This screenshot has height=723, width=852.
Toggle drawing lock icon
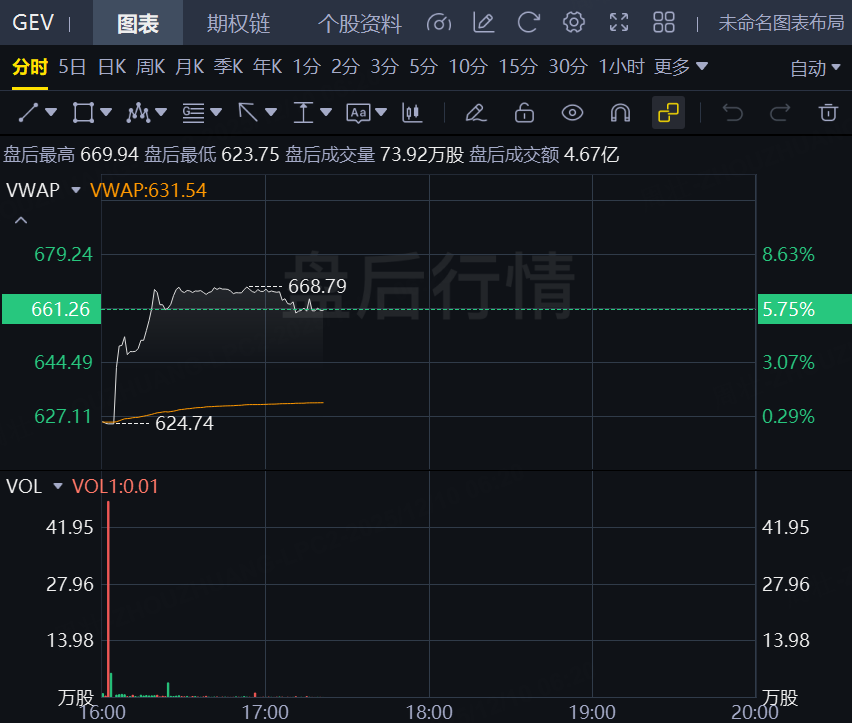click(x=524, y=113)
